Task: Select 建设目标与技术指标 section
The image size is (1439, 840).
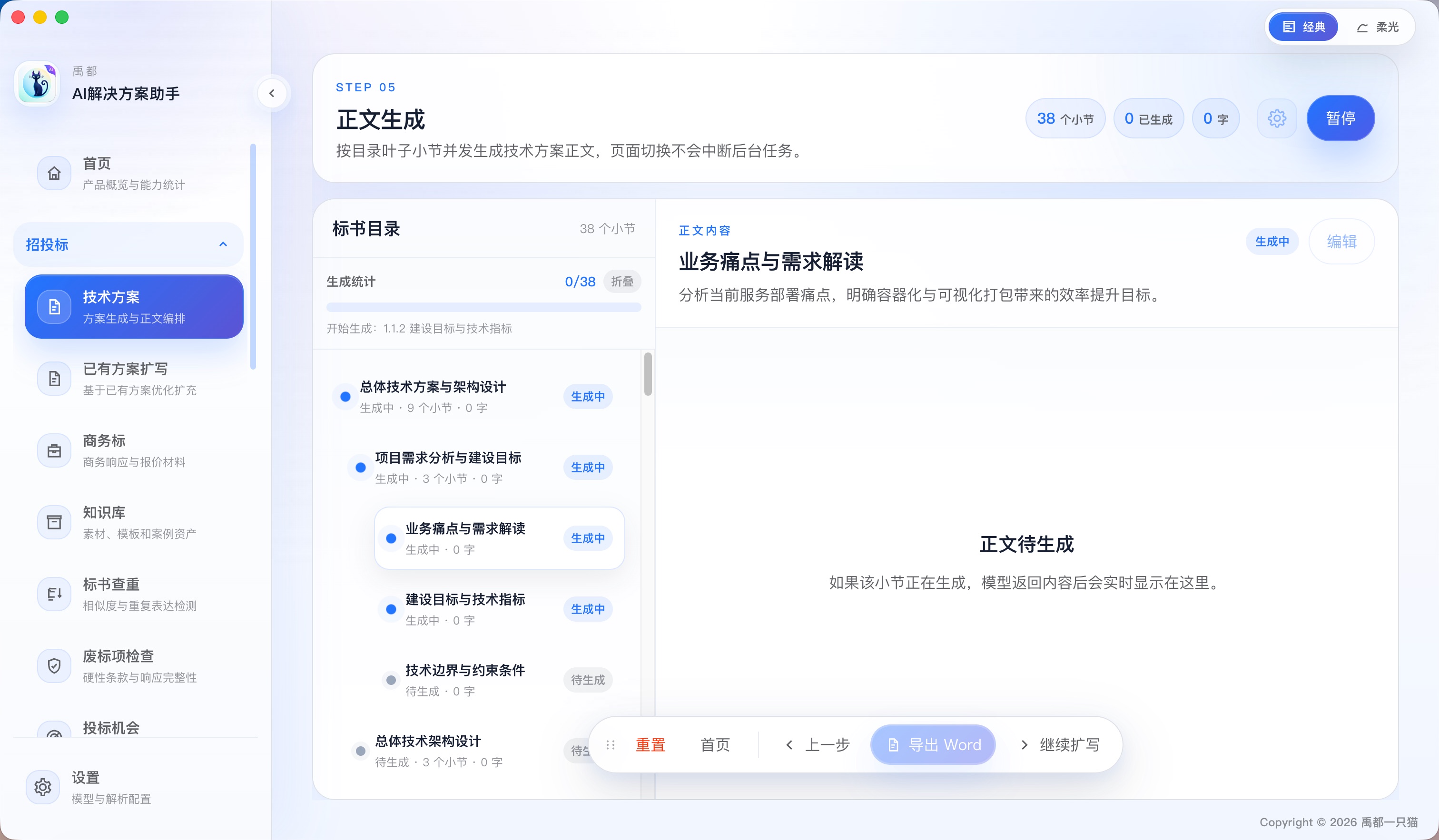Action: tap(499, 609)
